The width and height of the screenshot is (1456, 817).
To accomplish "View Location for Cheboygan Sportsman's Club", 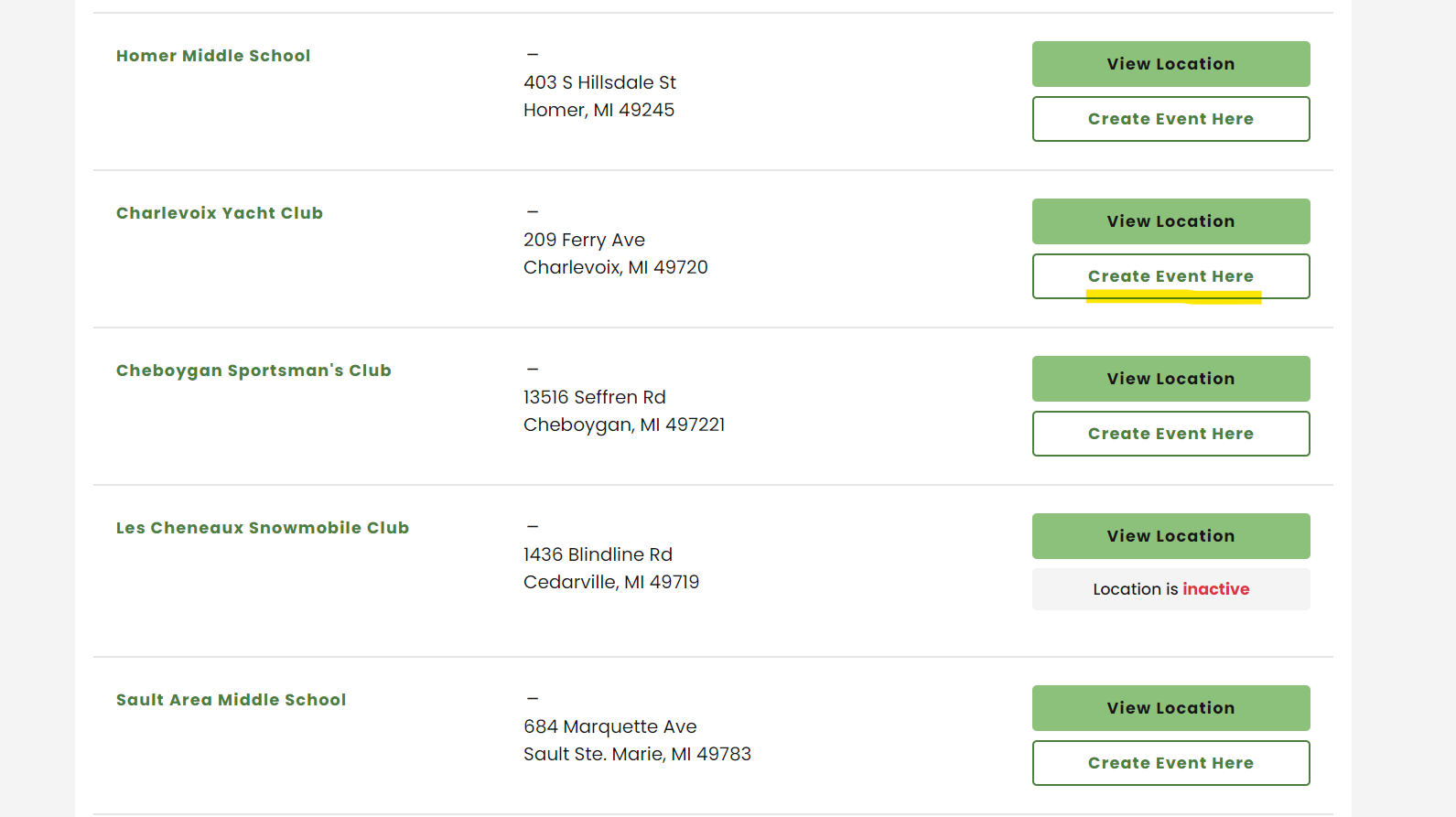I will 1170,379.
